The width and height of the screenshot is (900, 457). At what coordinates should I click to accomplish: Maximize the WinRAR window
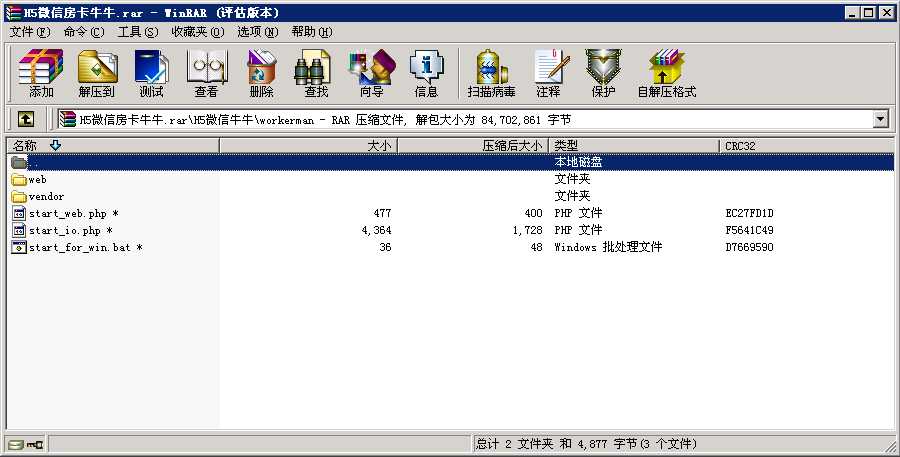[869, 13]
